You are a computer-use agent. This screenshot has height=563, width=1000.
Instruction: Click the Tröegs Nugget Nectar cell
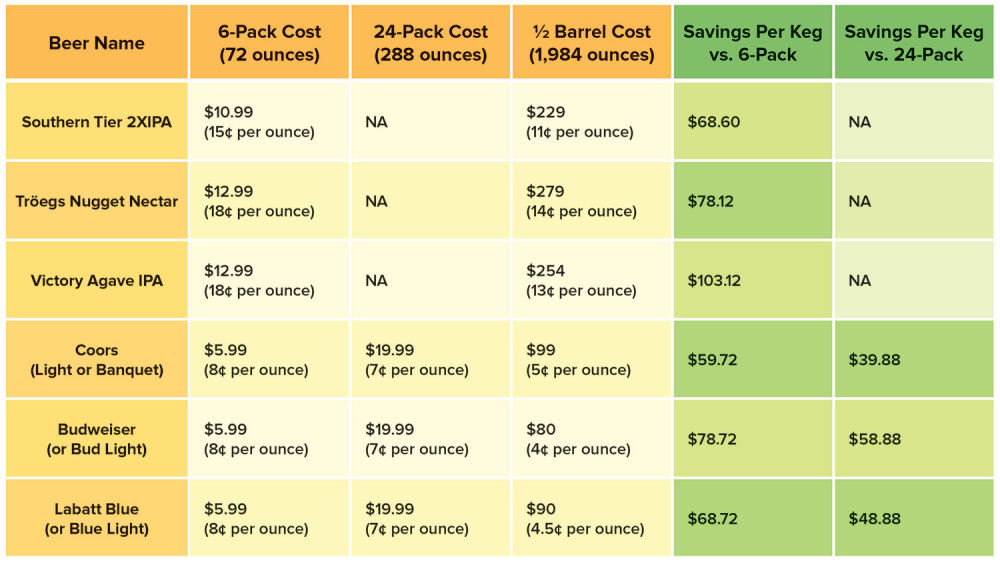(x=97, y=201)
